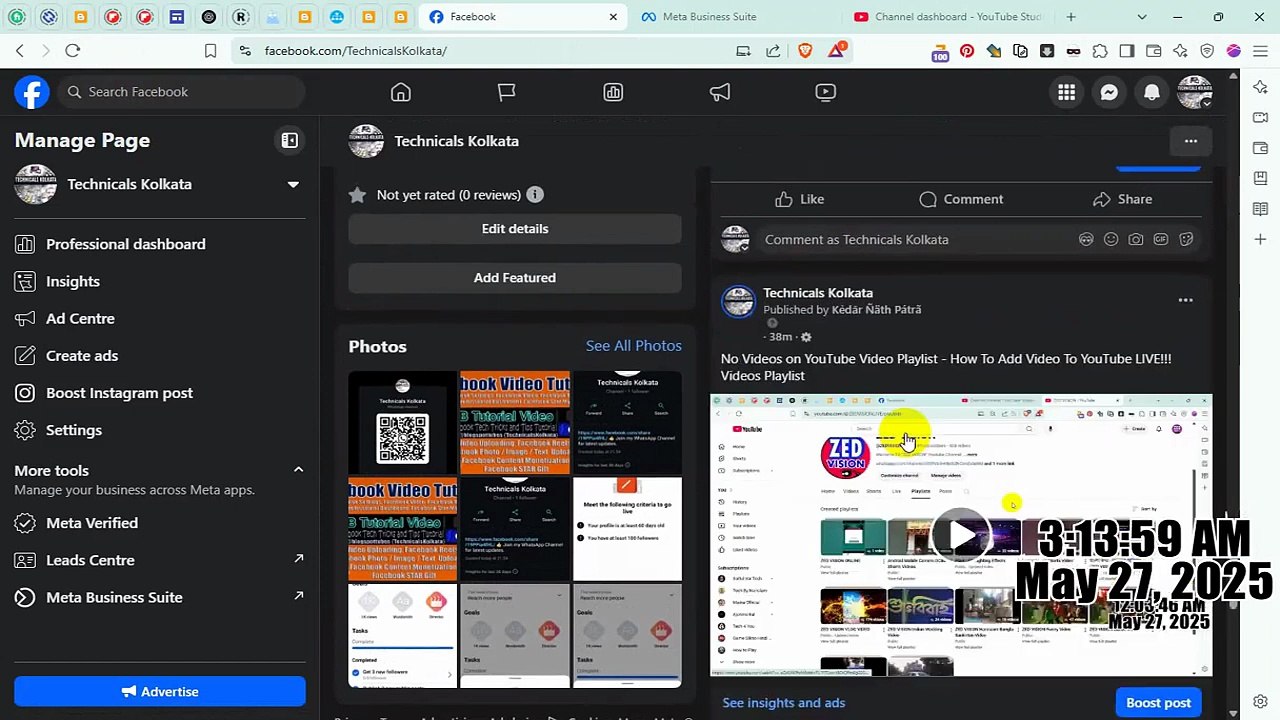Open the Ad Centre megaphone icon
The image size is (1280, 720).
click(x=720, y=92)
